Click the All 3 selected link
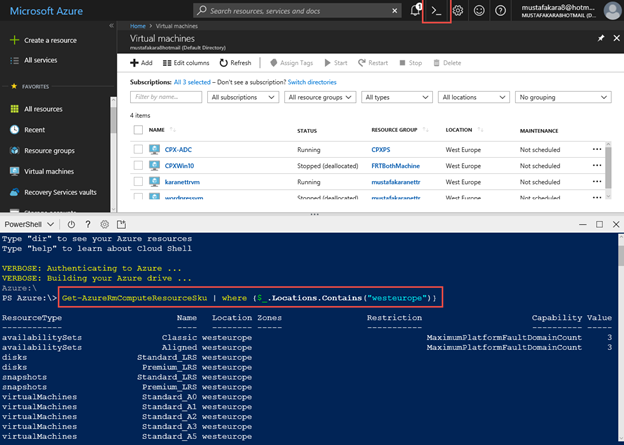This screenshot has height=445, width=624. [x=192, y=82]
